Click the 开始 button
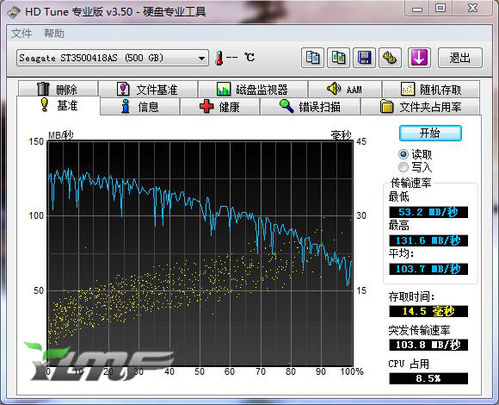The image size is (499, 405). [x=430, y=133]
